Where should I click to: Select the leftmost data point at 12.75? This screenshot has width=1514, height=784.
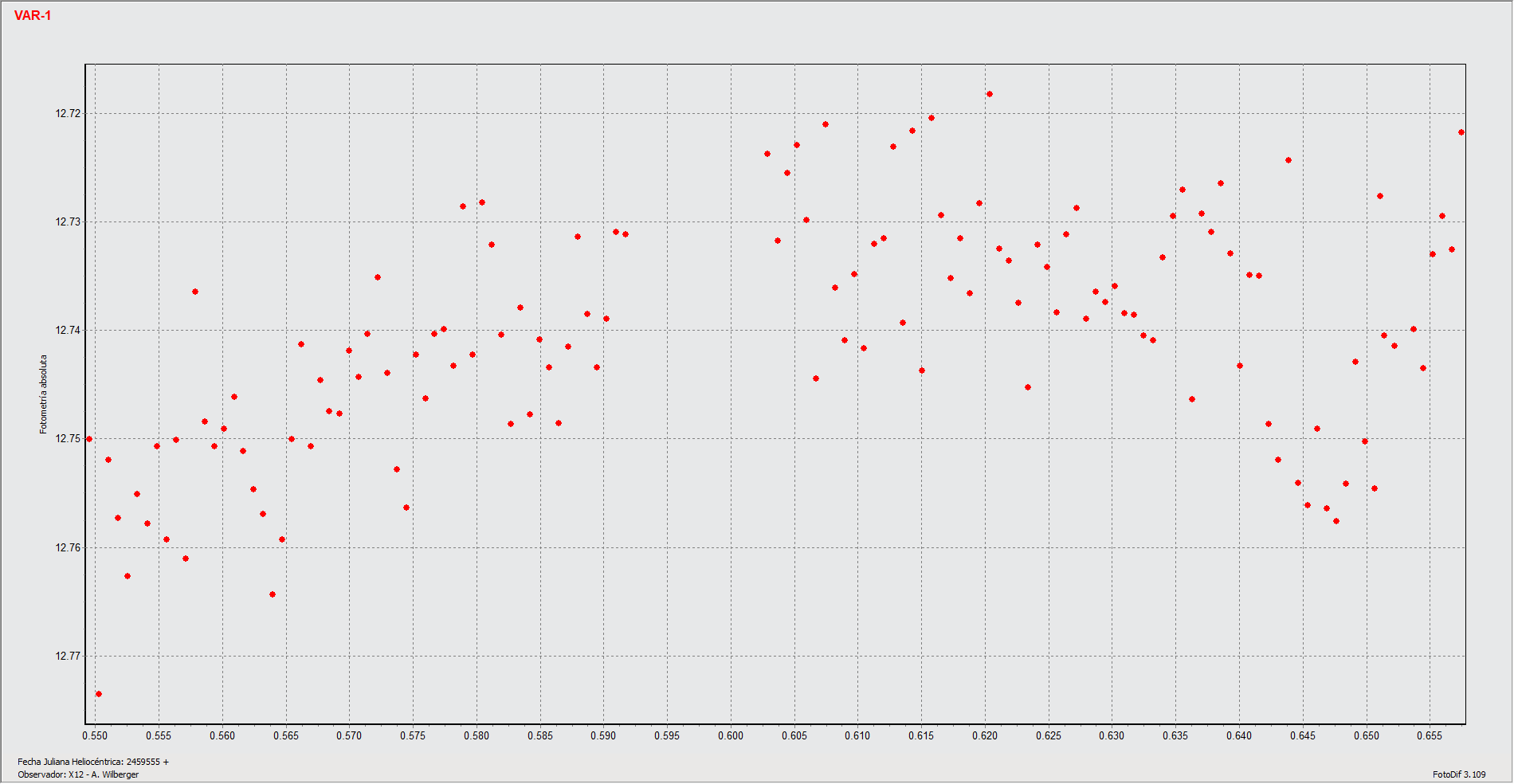(89, 439)
